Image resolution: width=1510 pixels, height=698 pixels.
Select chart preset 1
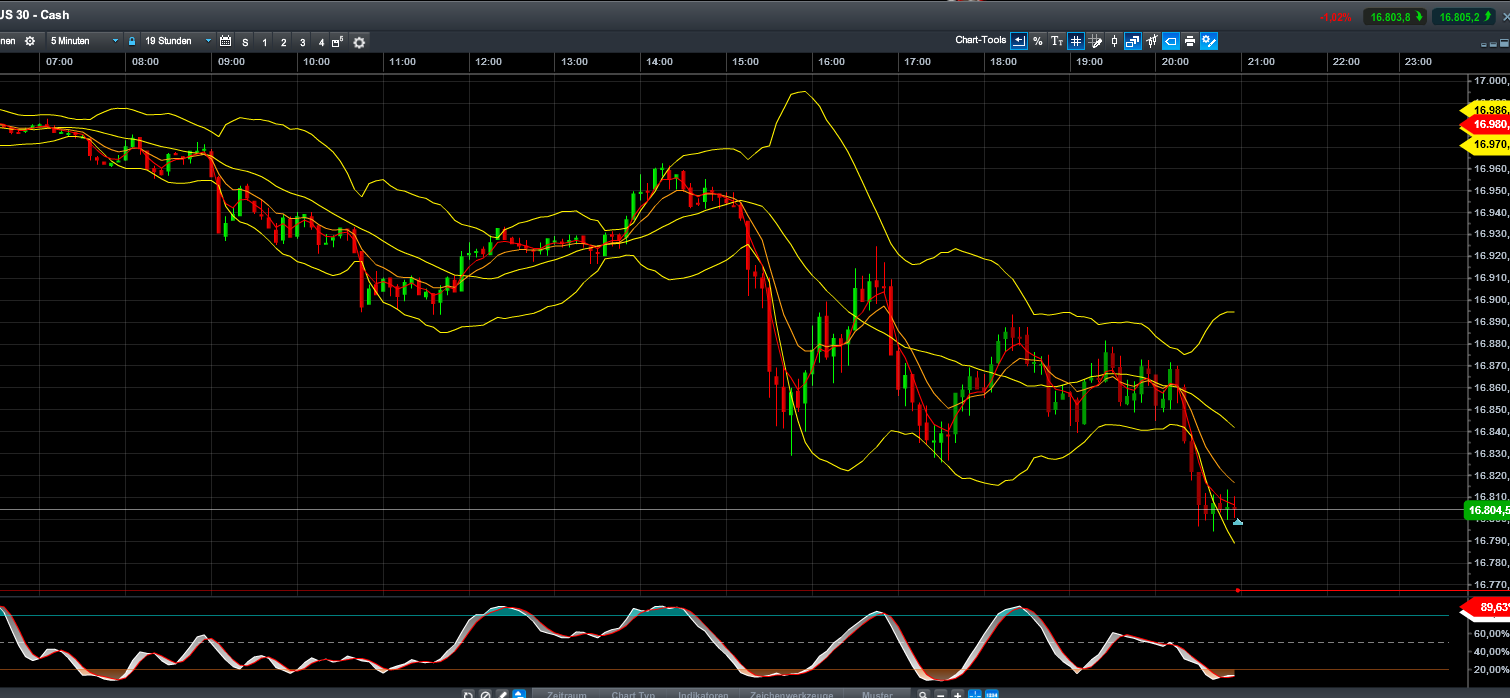click(x=265, y=42)
